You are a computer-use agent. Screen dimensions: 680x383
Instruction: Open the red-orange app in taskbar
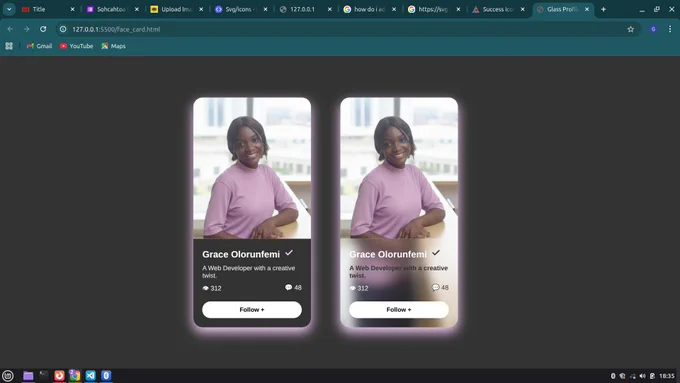tap(59, 376)
